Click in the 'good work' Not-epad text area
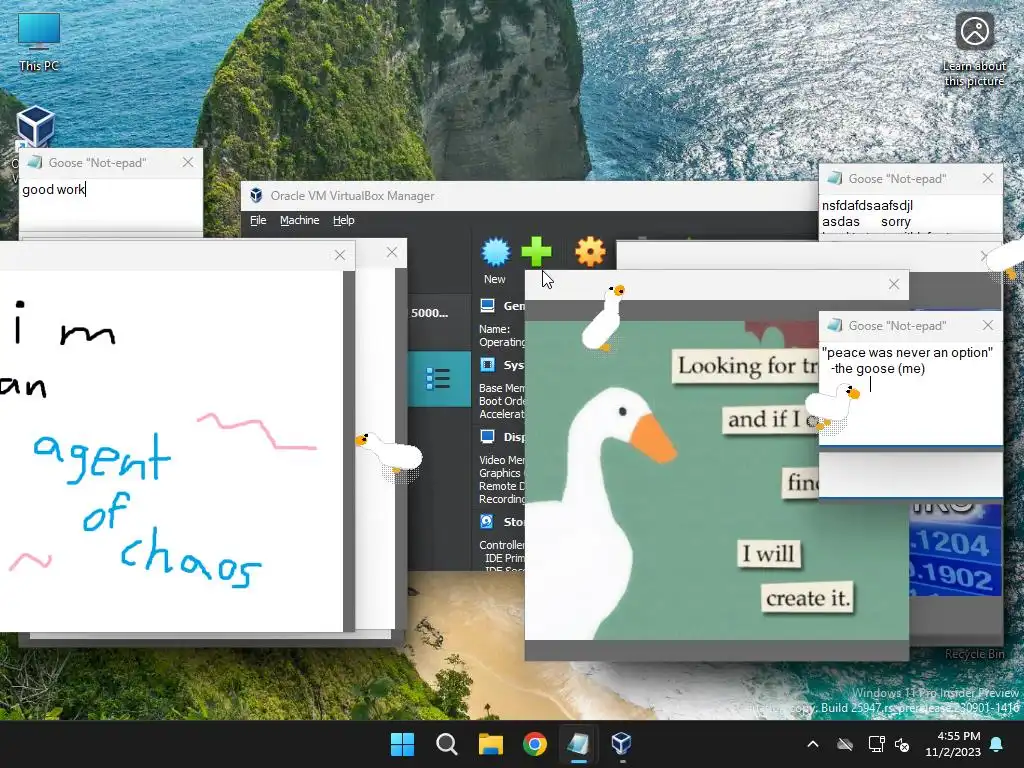The image size is (1024, 768). [111, 204]
